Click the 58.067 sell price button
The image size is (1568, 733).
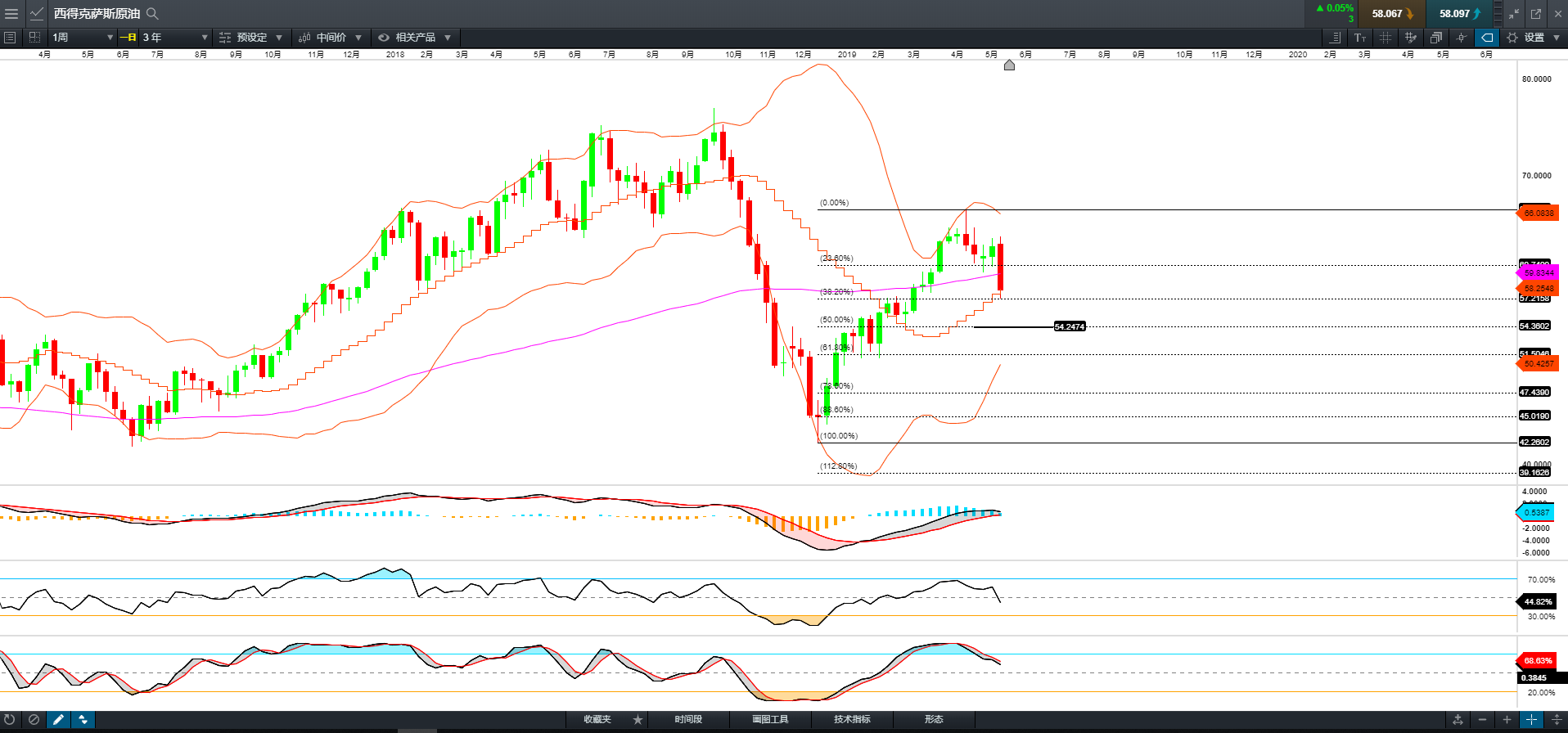(x=1391, y=14)
